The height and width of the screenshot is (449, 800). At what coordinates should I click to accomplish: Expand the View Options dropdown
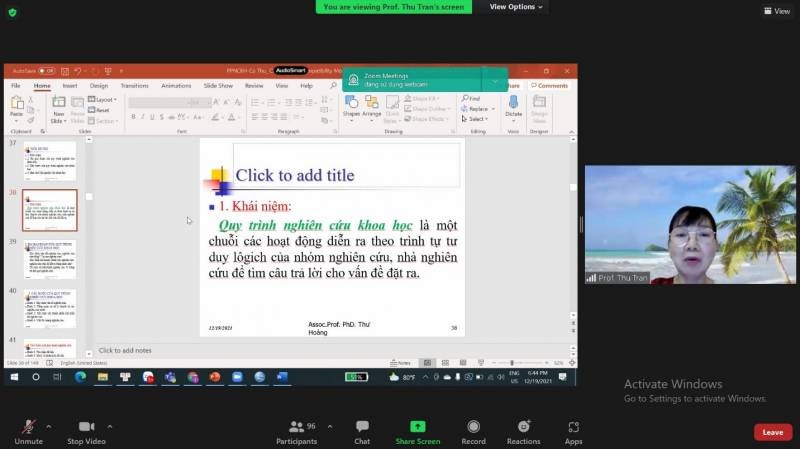(516, 7)
